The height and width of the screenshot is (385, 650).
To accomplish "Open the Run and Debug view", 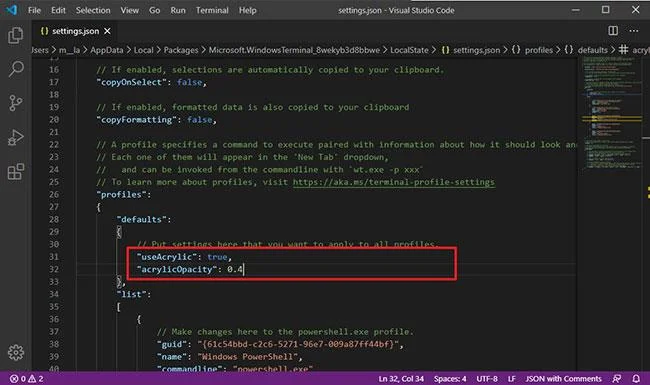I will (x=15, y=137).
